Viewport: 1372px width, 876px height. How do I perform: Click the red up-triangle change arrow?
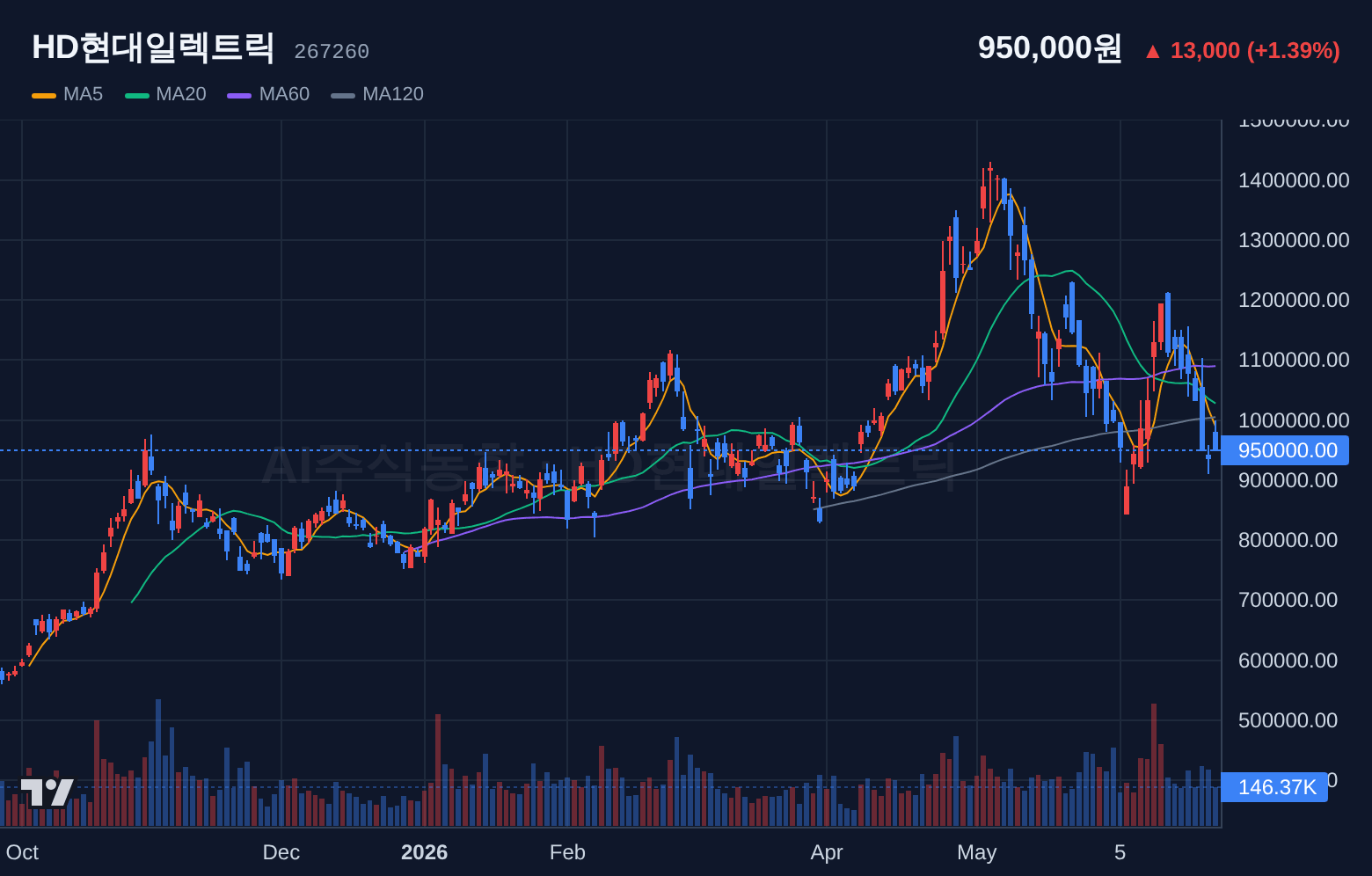tap(1152, 52)
